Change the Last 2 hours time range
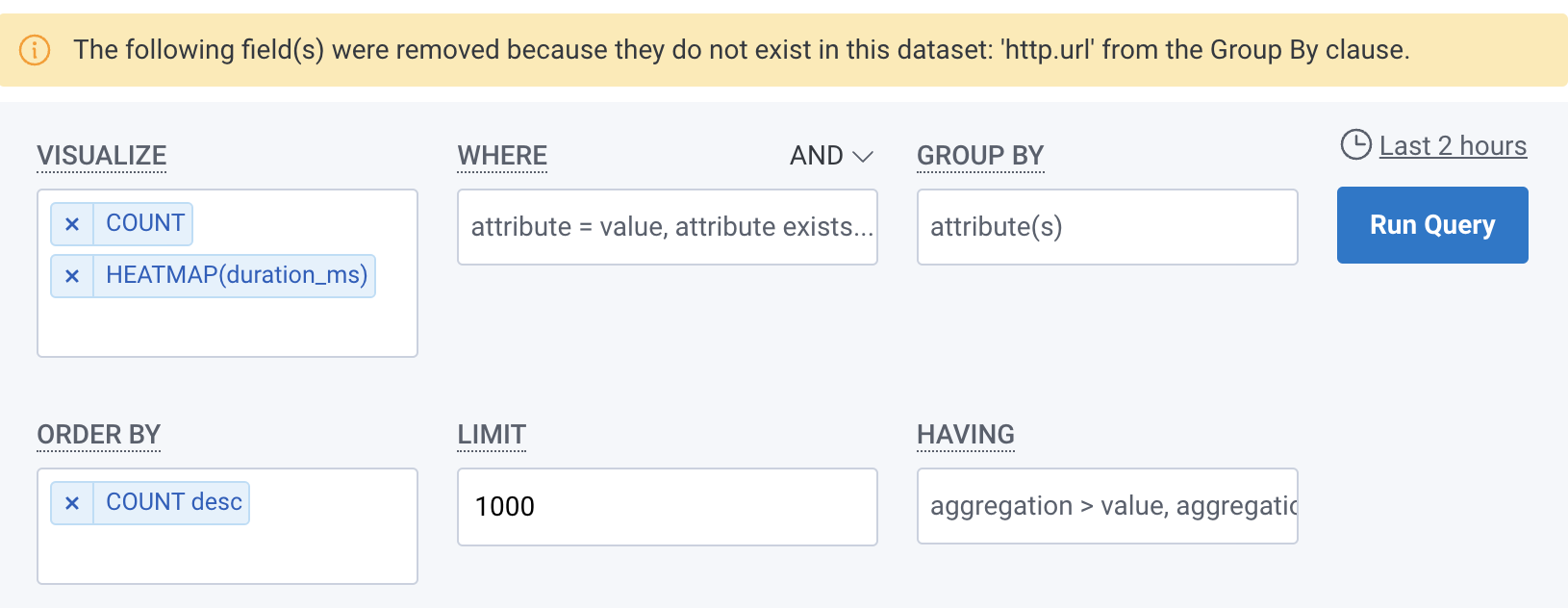 click(x=1453, y=145)
